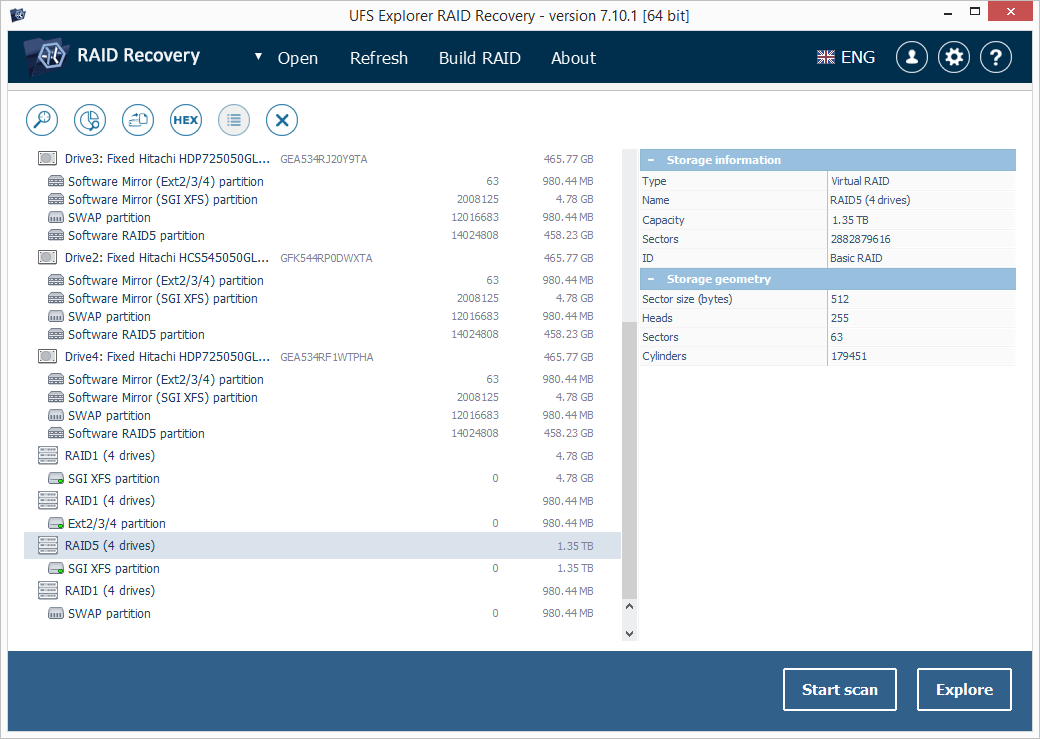The width and height of the screenshot is (1040, 739).
Task: Select Drive3's SWAP partition icon
Action: pyautogui.click(x=56, y=218)
